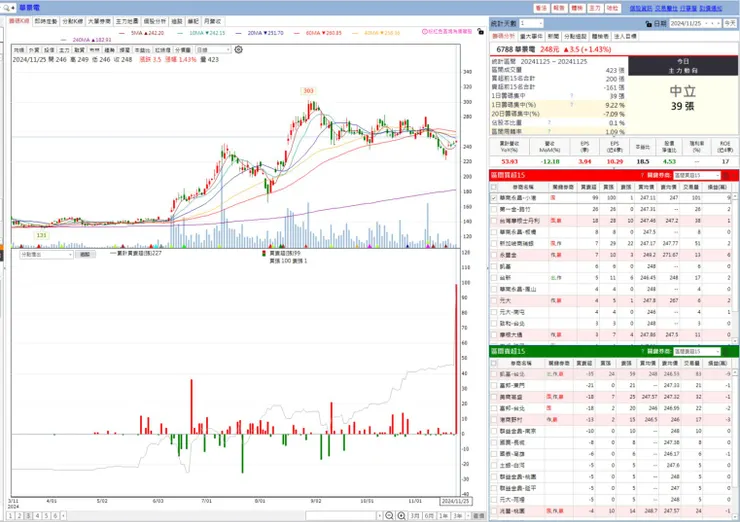Click the zoom out magnifier below chart
The height and width of the screenshot is (522, 740).
click(x=389, y=515)
